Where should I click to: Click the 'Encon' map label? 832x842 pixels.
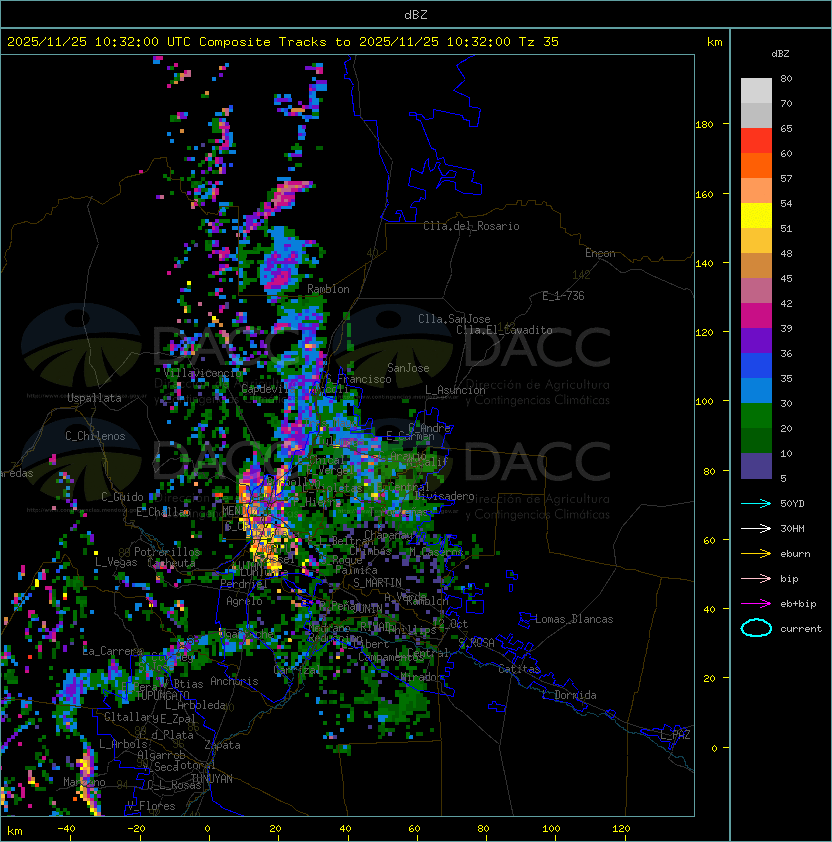click(x=600, y=253)
